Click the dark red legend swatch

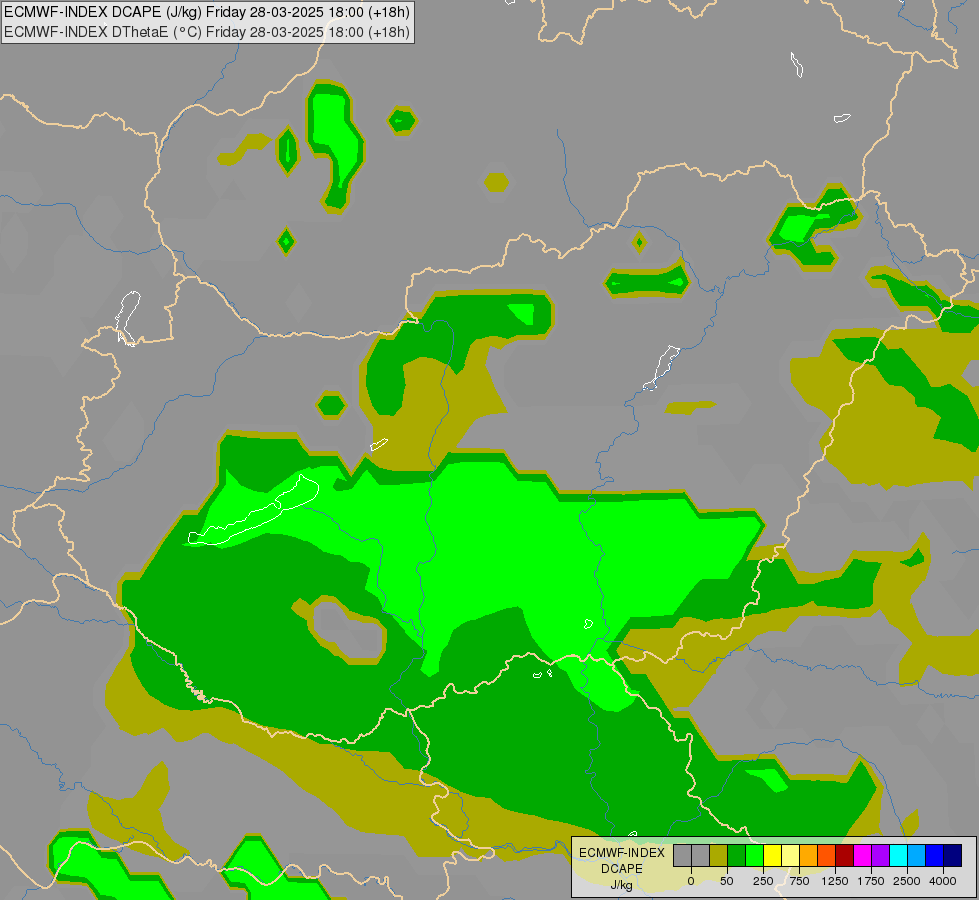(x=845, y=855)
